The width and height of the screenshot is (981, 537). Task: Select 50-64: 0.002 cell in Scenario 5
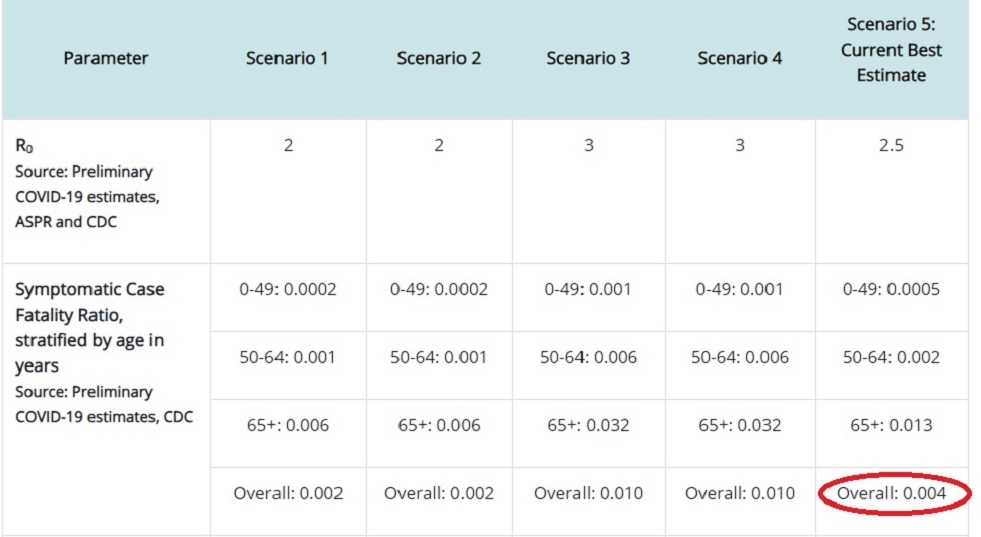(891, 357)
